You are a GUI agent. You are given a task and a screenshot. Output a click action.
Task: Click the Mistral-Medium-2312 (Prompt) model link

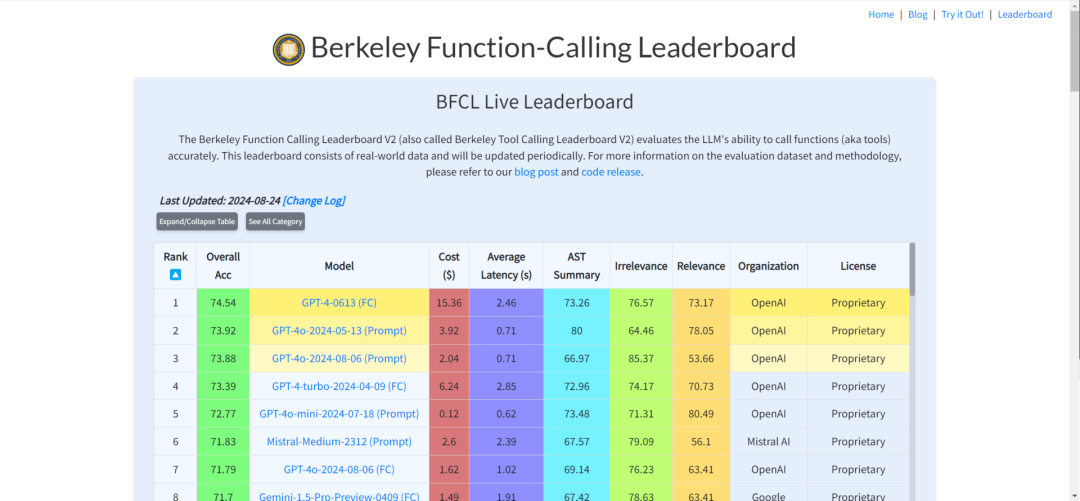pos(339,442)
